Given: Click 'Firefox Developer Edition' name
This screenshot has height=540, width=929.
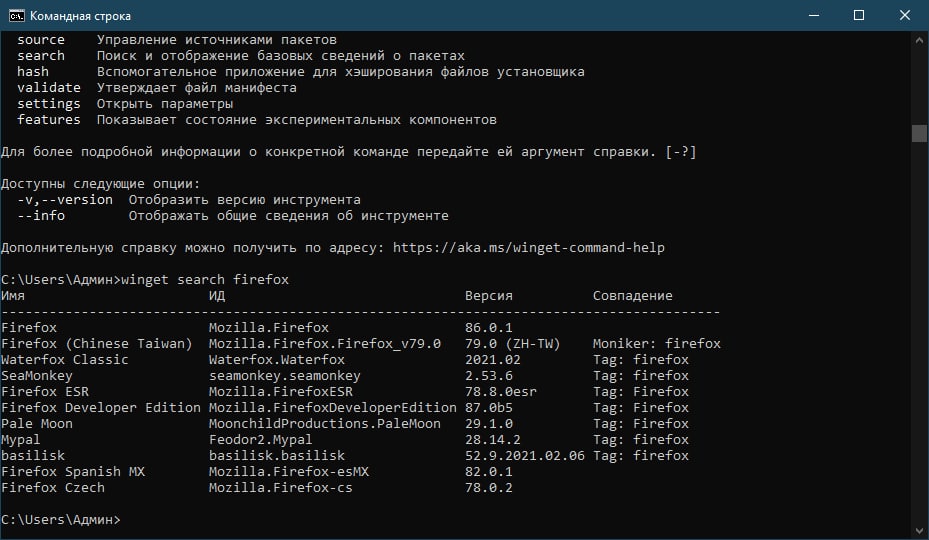Looking at the screenshot, I should [x=101, y=408].
